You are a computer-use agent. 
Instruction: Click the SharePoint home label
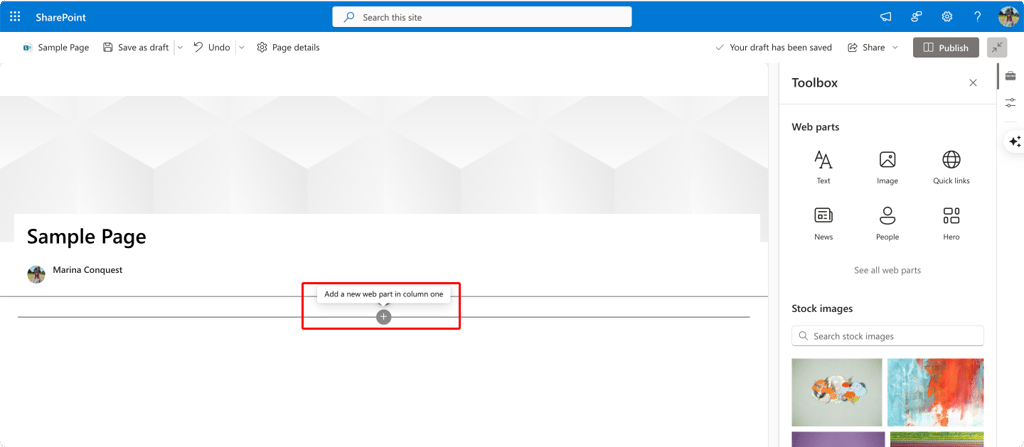(61, 18)
